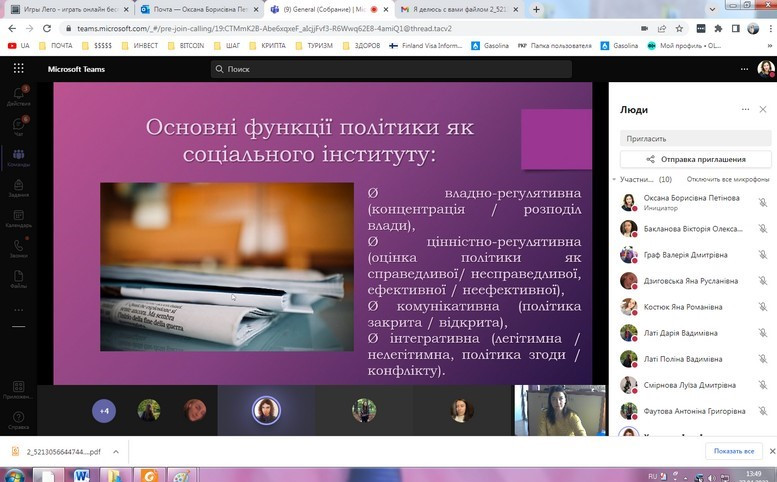Open the profile avatar in Teams header
Screen dimensions: 777x482
point(766,69)
